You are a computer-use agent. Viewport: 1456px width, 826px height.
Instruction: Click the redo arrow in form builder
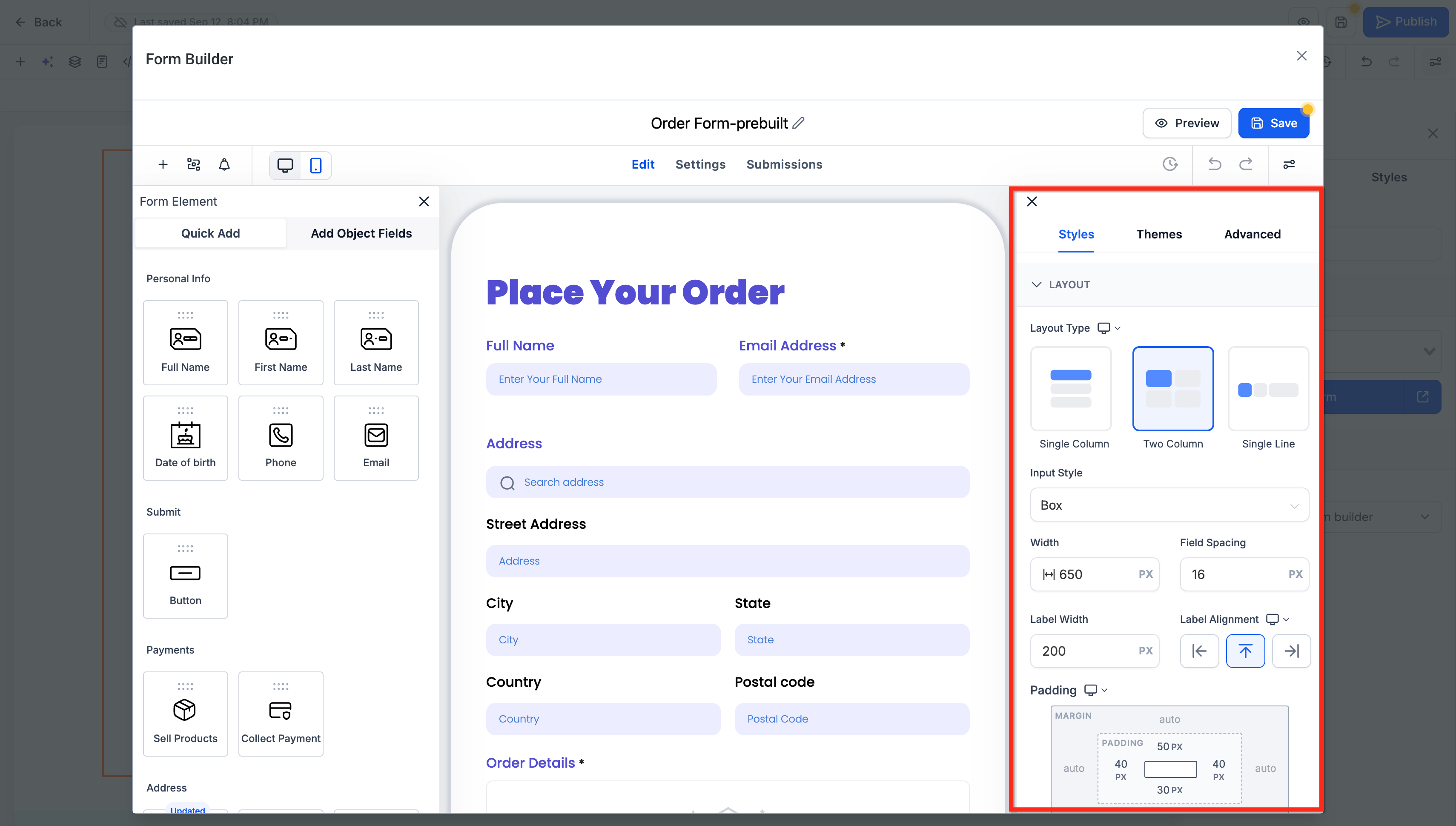coord(1246,164)
